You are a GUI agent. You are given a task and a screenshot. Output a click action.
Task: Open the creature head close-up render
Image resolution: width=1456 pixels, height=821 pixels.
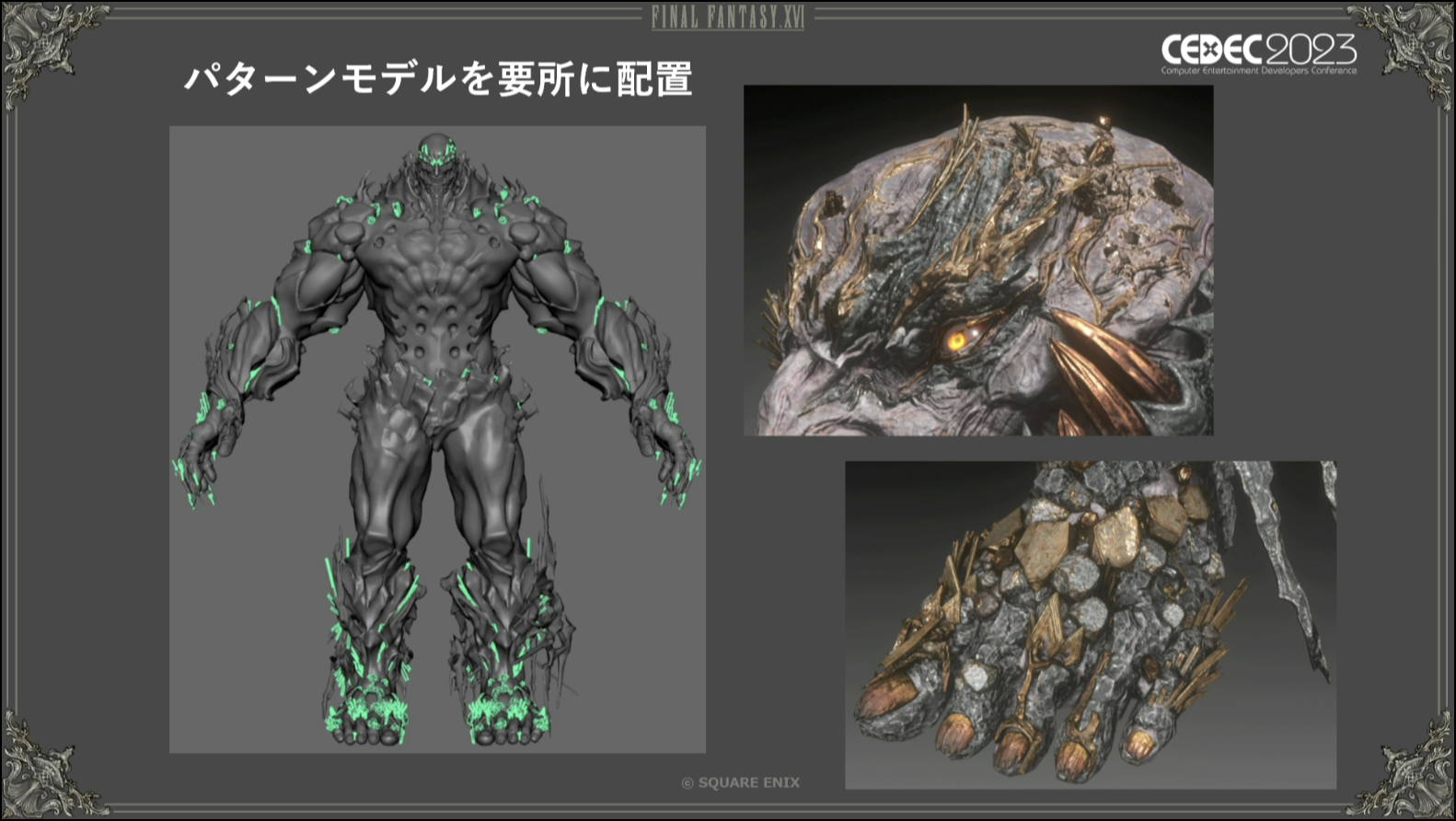click(978, 260)
